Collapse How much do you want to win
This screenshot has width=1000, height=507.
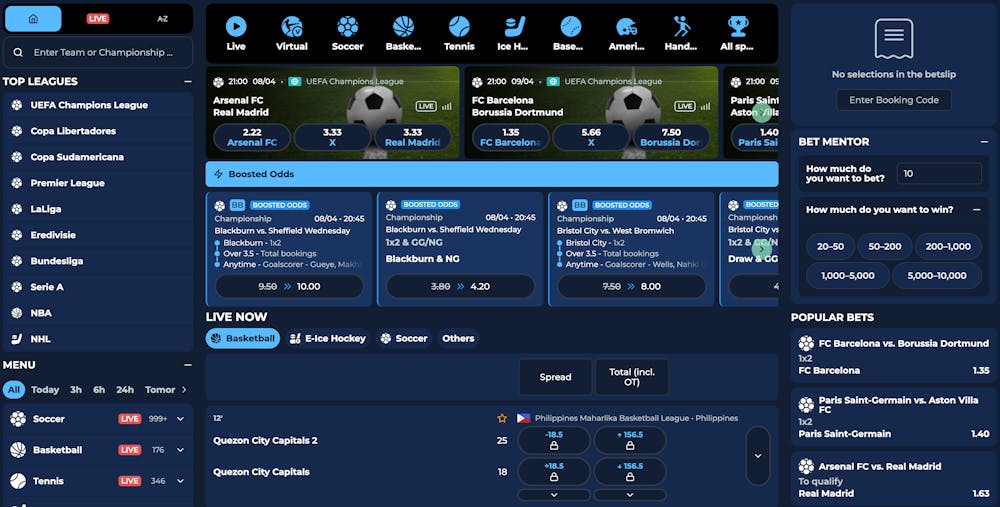pyautogui.click(x=977, y=210)
